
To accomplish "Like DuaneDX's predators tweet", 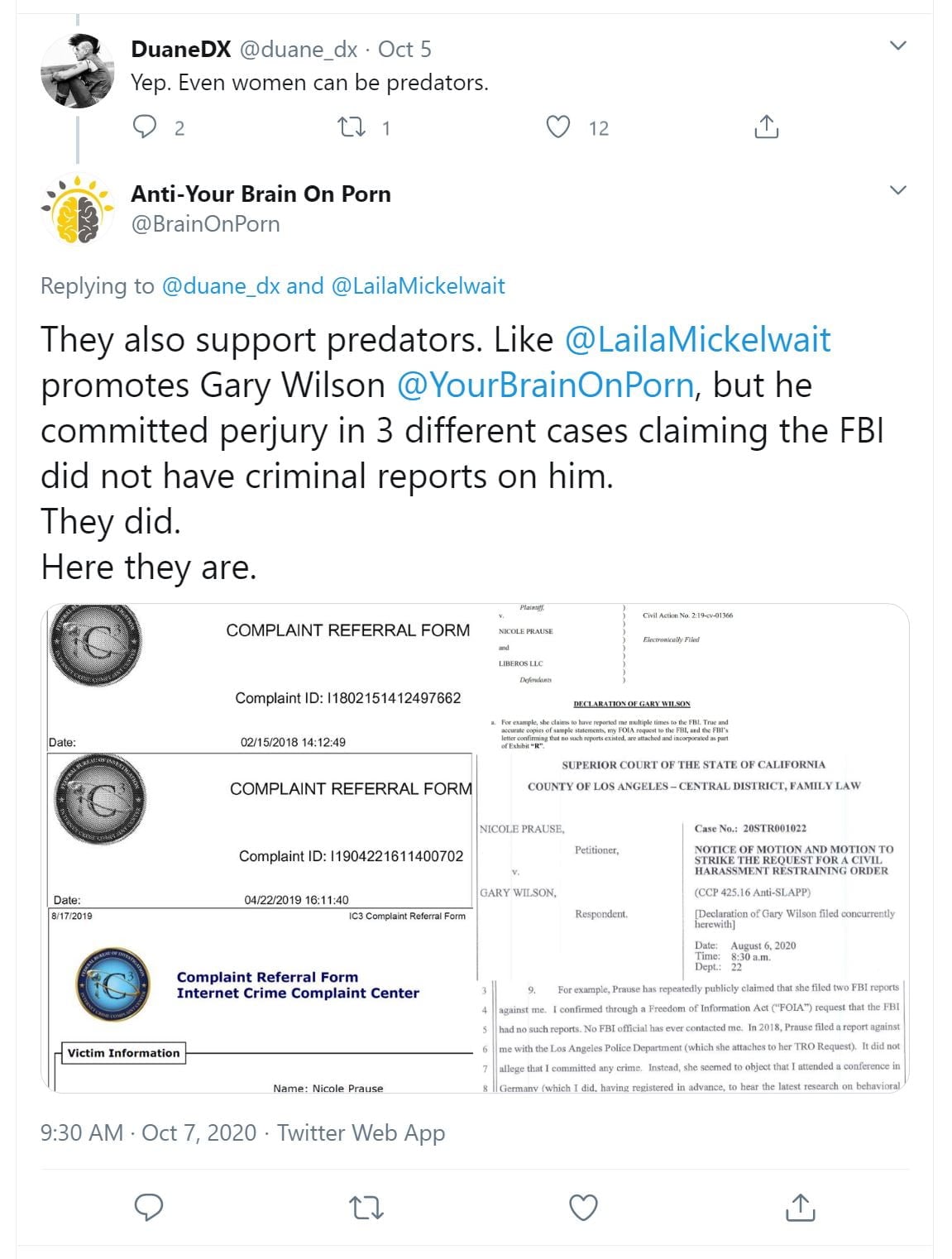I will 559,127.
